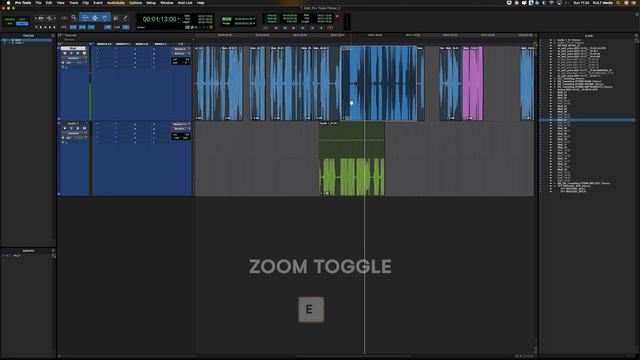Solo the first audio track

click(x=78, y=53)
